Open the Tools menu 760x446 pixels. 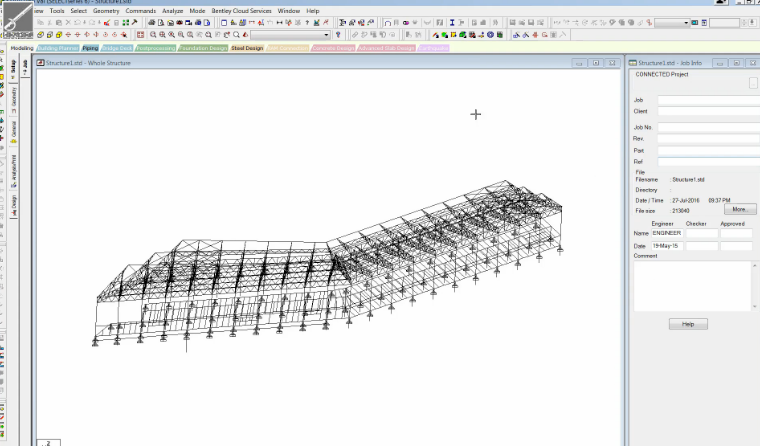coord(57,11)
